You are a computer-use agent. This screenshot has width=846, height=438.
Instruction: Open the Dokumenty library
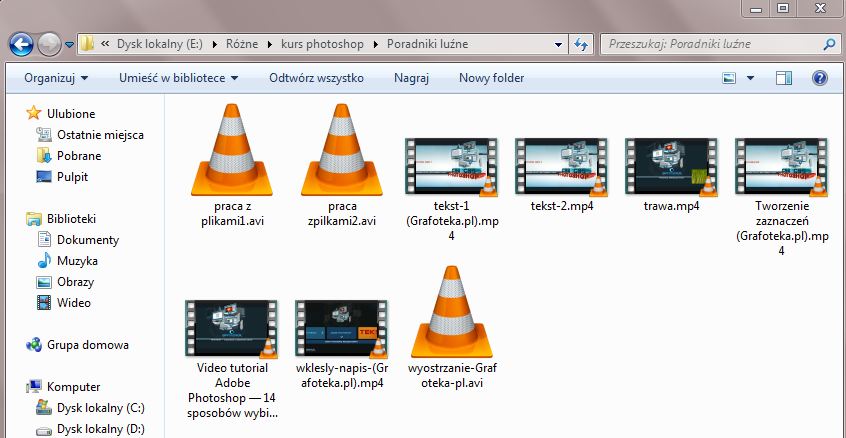click(88, 240)
